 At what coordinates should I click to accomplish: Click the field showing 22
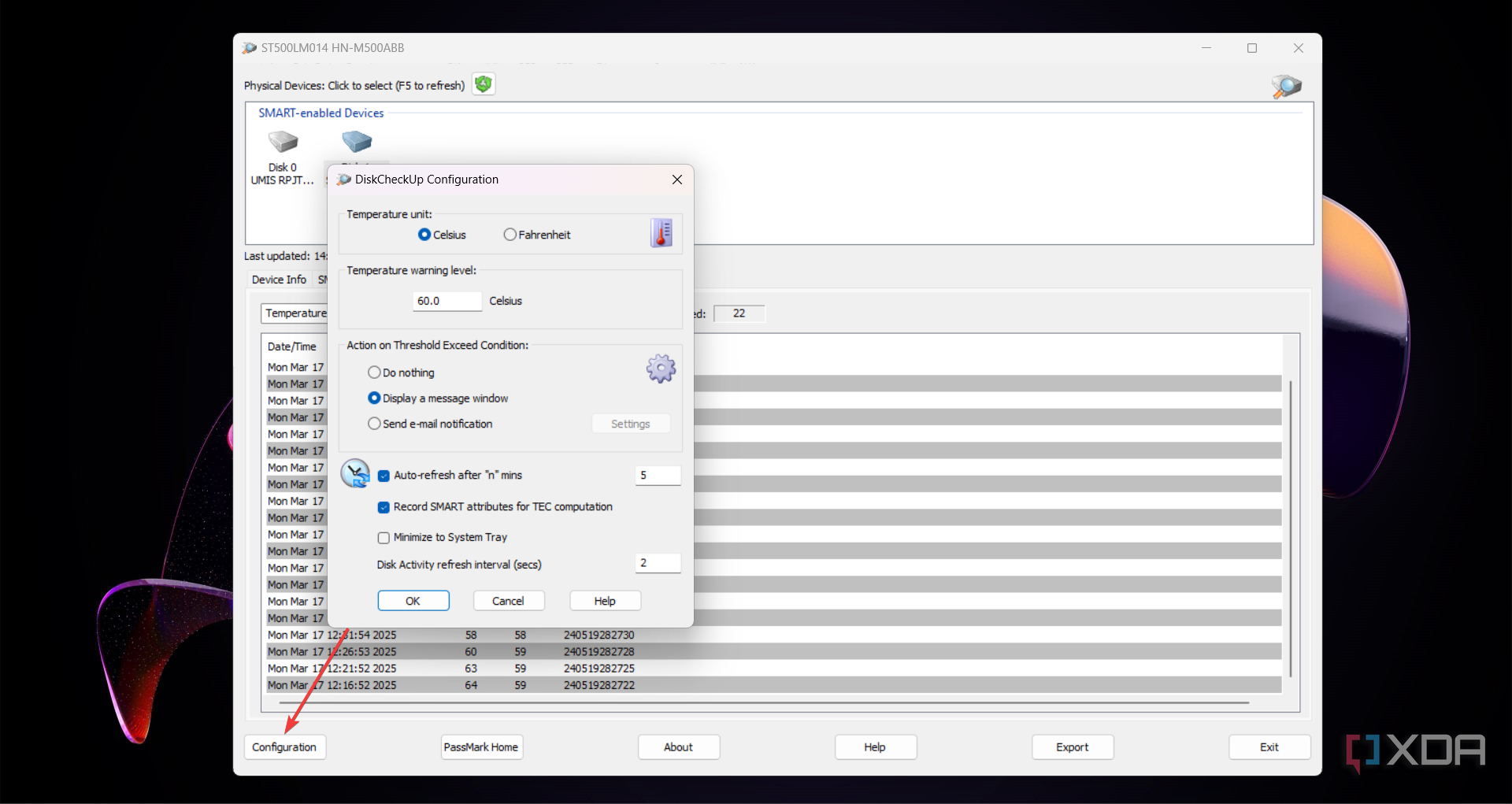739,313
